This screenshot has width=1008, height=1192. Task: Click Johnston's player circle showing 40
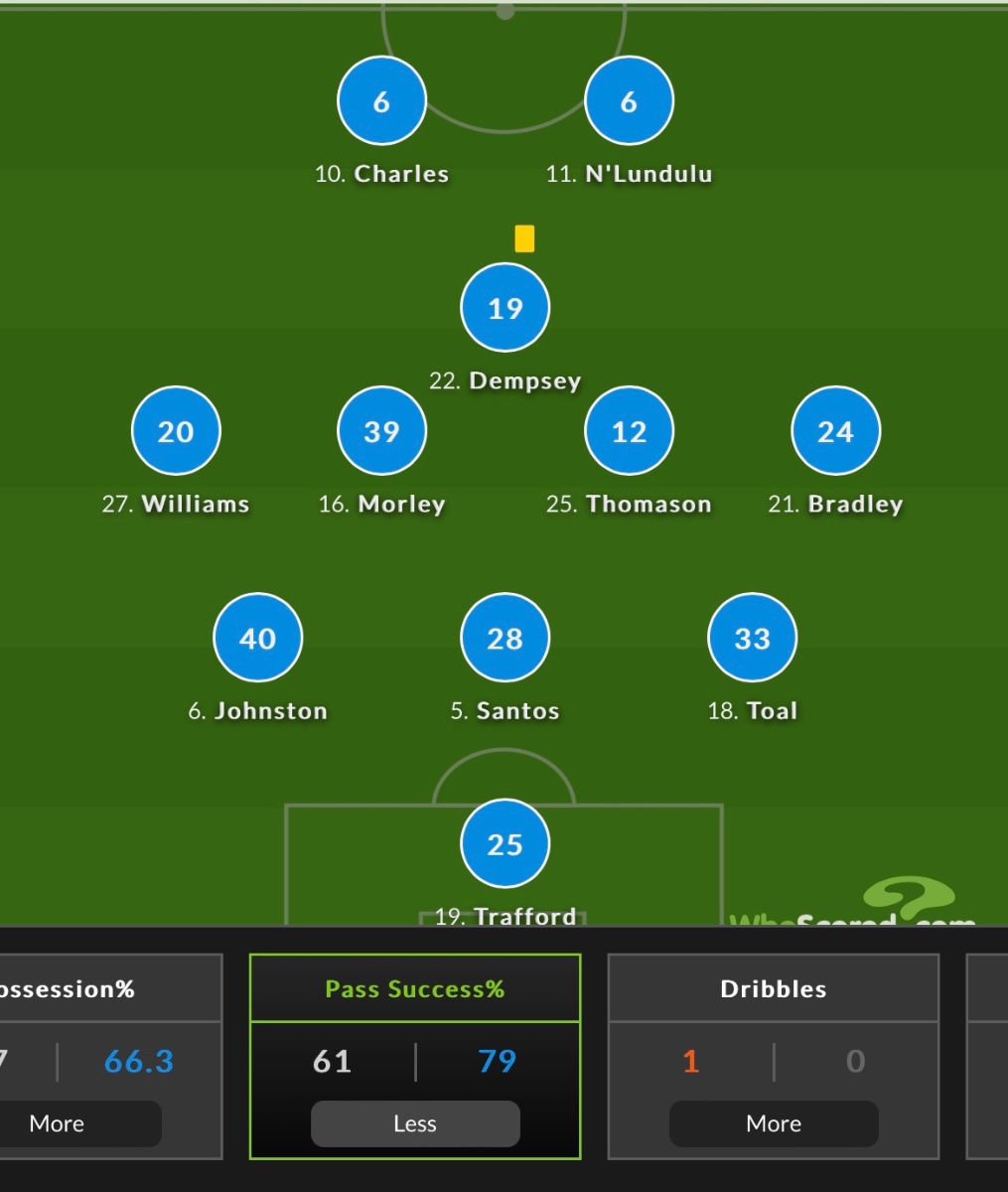[x=257, y=638]
